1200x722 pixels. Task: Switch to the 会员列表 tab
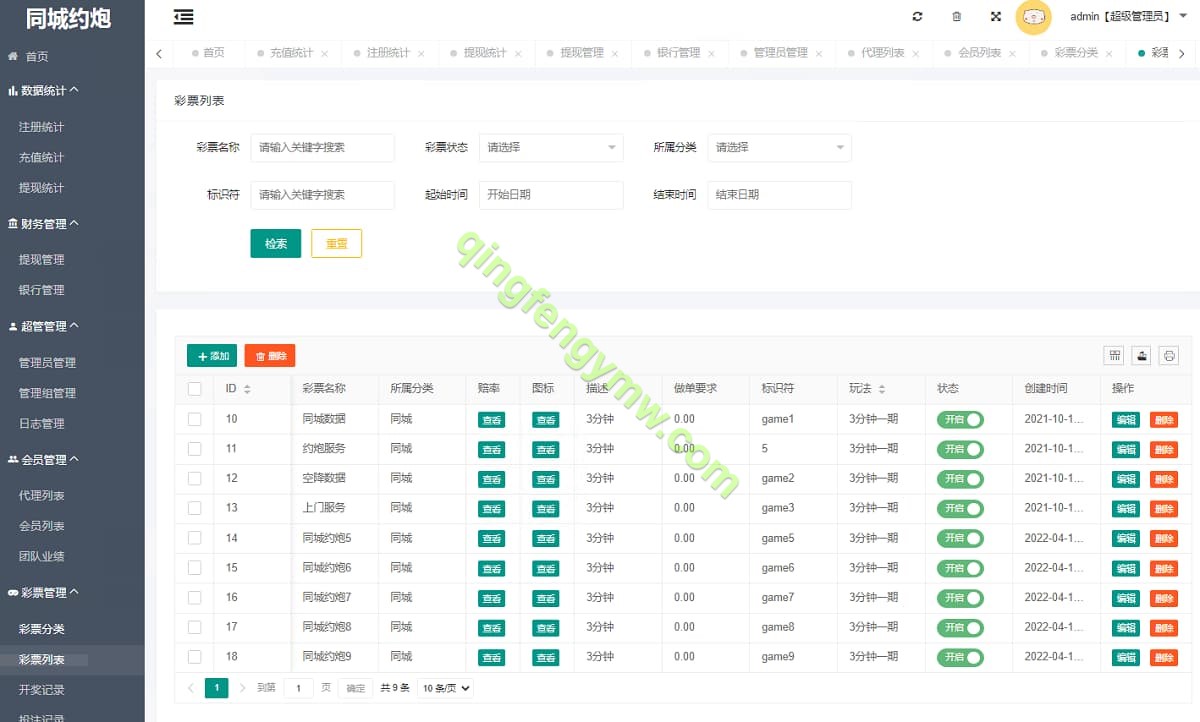click(979, 53)
